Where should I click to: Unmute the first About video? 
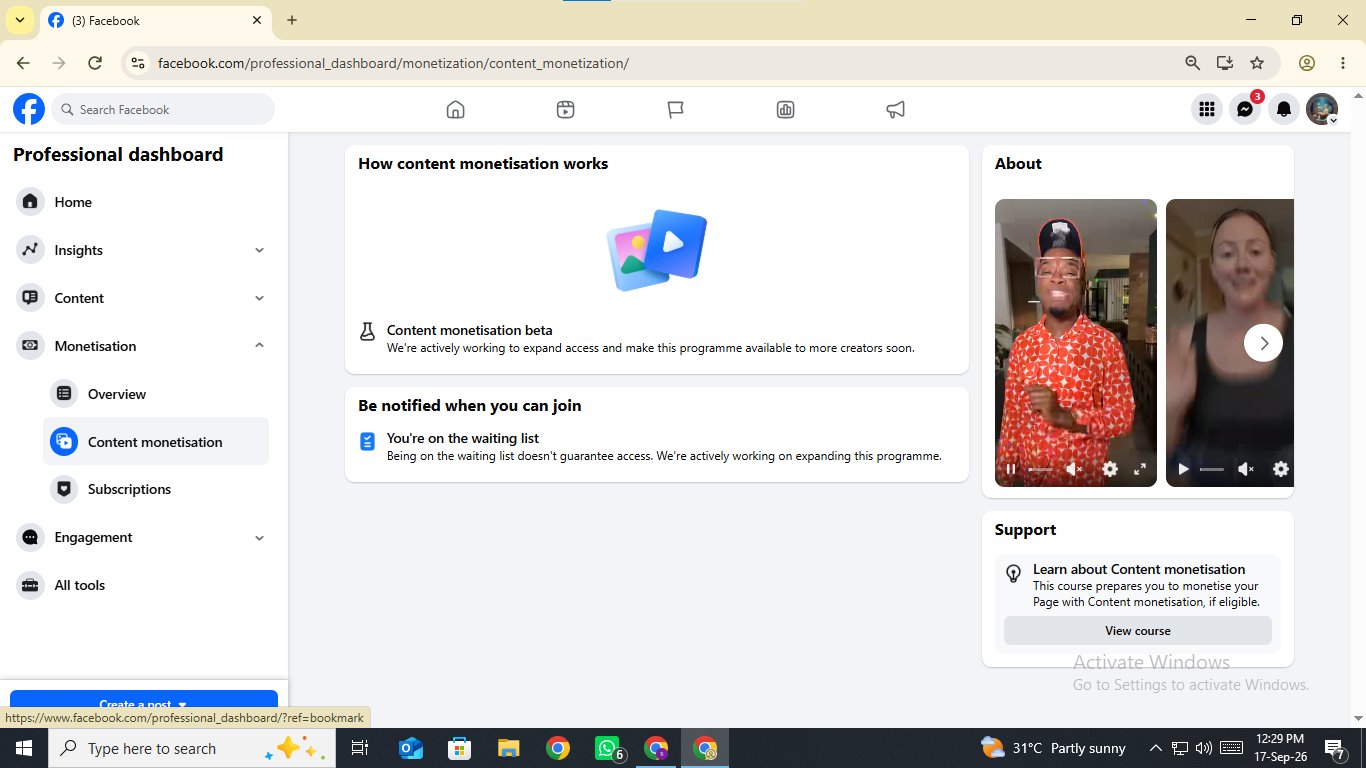coord(1074,469)
